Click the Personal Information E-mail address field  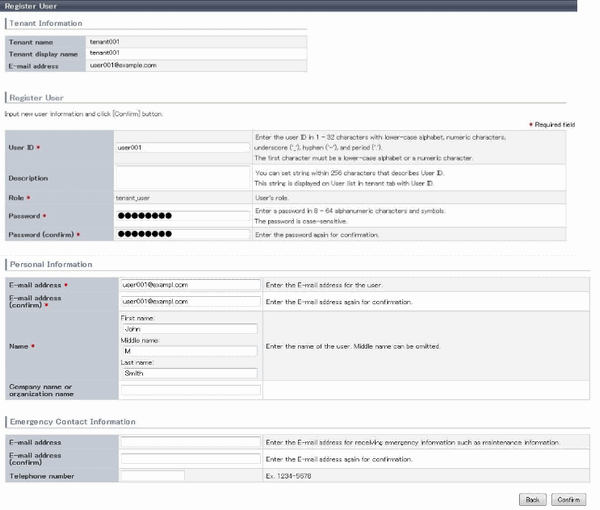point(189,284)
